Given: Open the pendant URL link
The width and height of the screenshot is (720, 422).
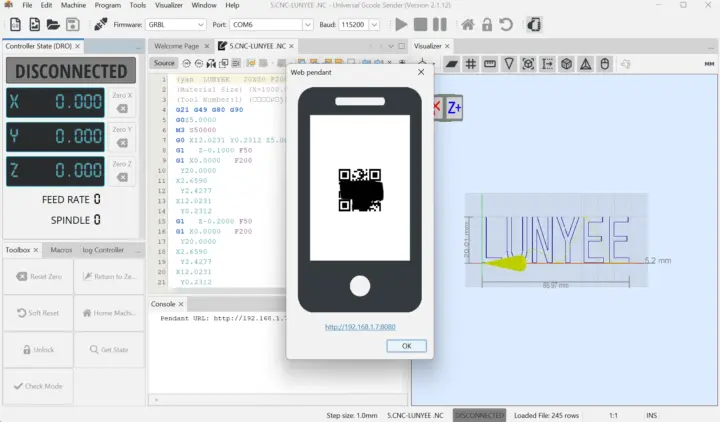Looking at the screenshot, I should click(360, 327).
